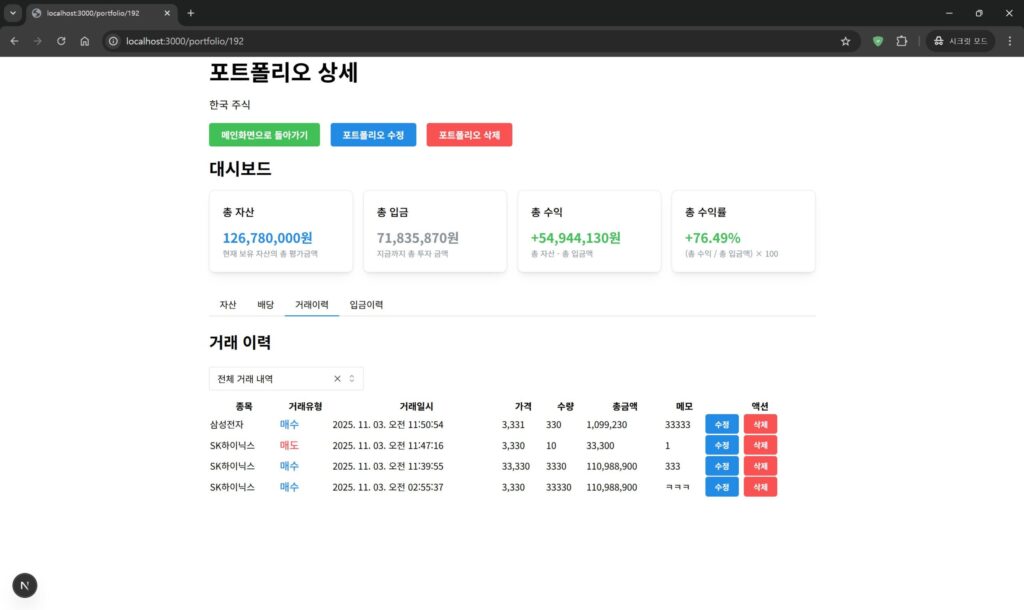Open the Chrome three-dot menu
This screenshot has height=610, width=1024.
coord(1010,41)
